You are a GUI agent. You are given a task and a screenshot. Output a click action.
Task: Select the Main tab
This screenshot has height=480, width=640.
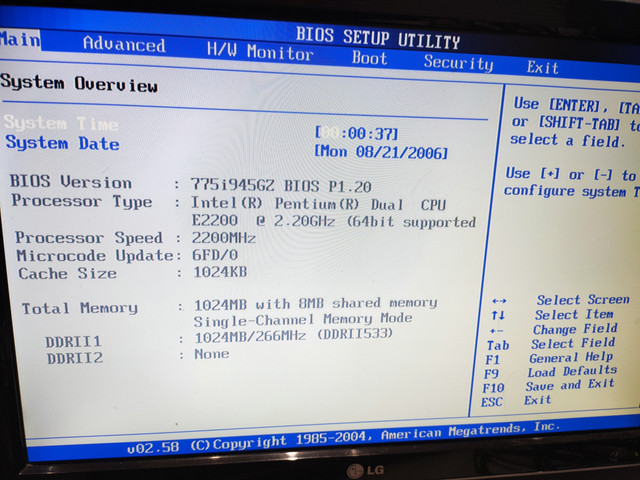click(x=20, y=40)
